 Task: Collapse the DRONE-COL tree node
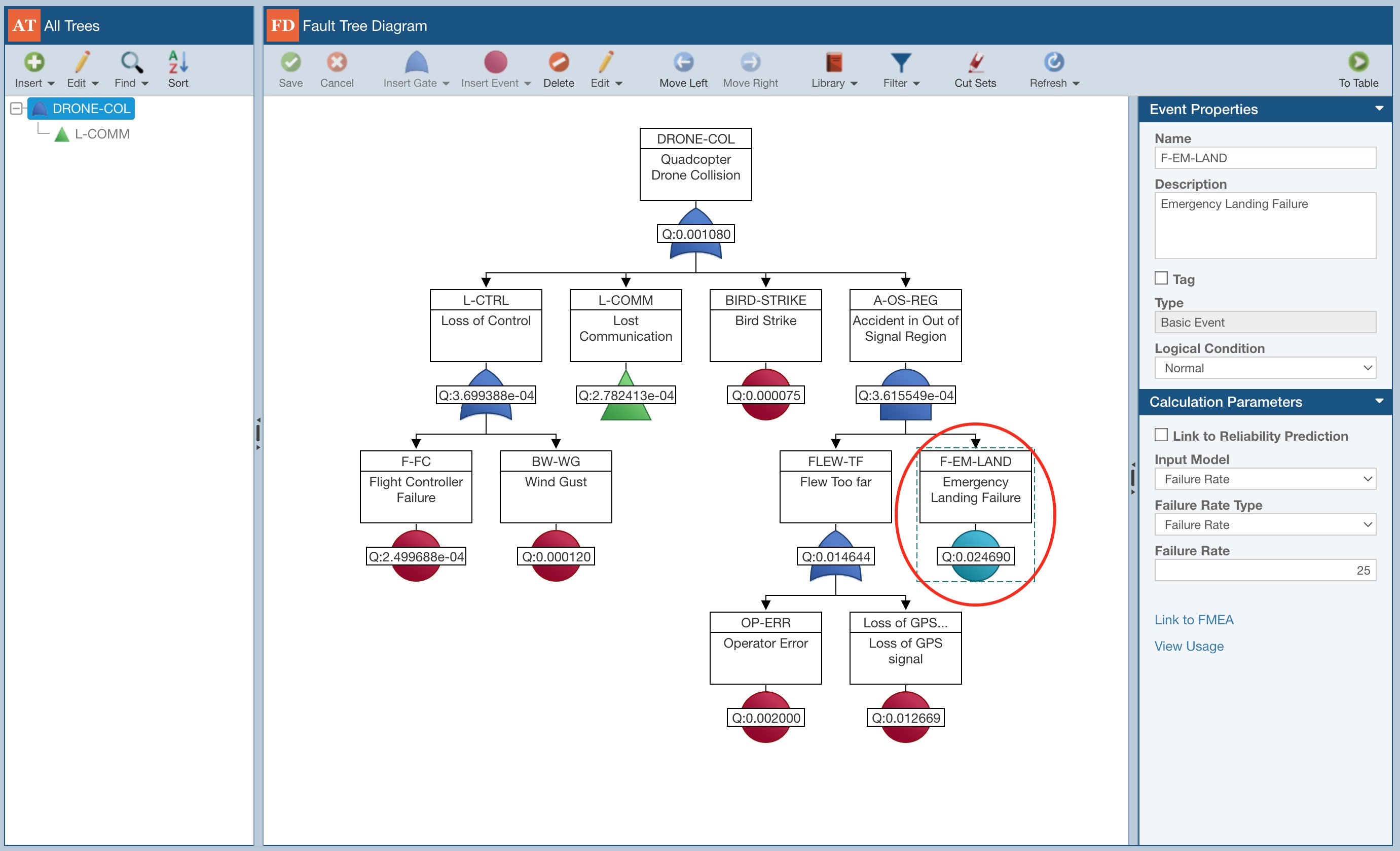(x=17, y=109)
